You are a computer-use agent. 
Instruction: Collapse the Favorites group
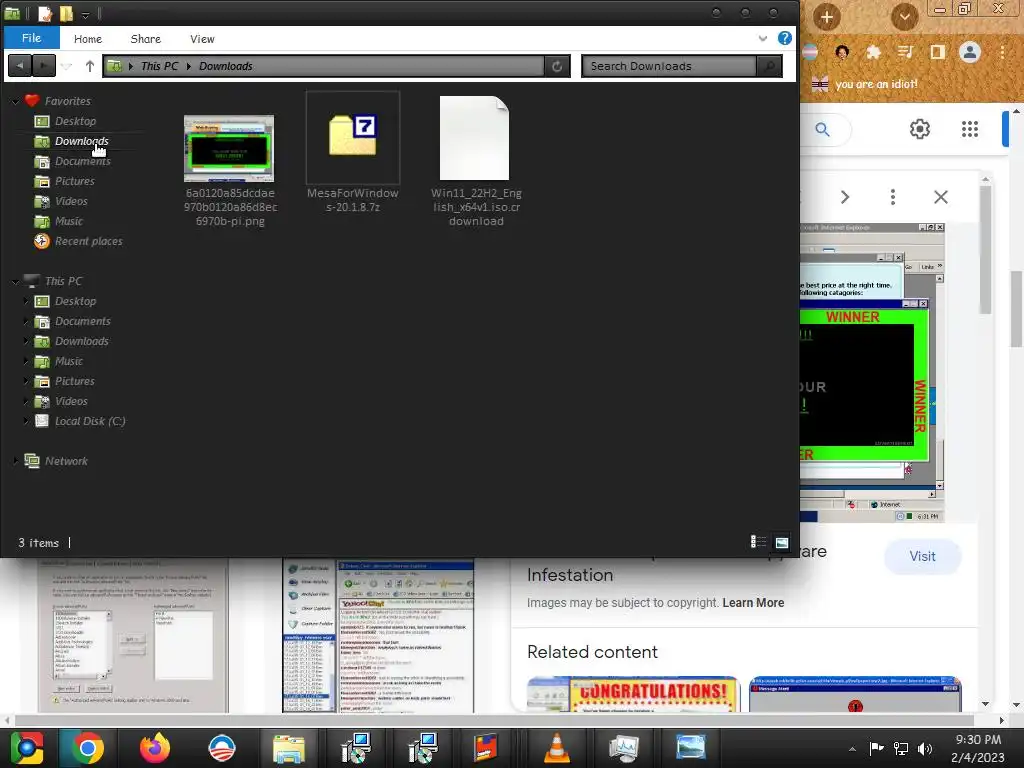point(15,102)
